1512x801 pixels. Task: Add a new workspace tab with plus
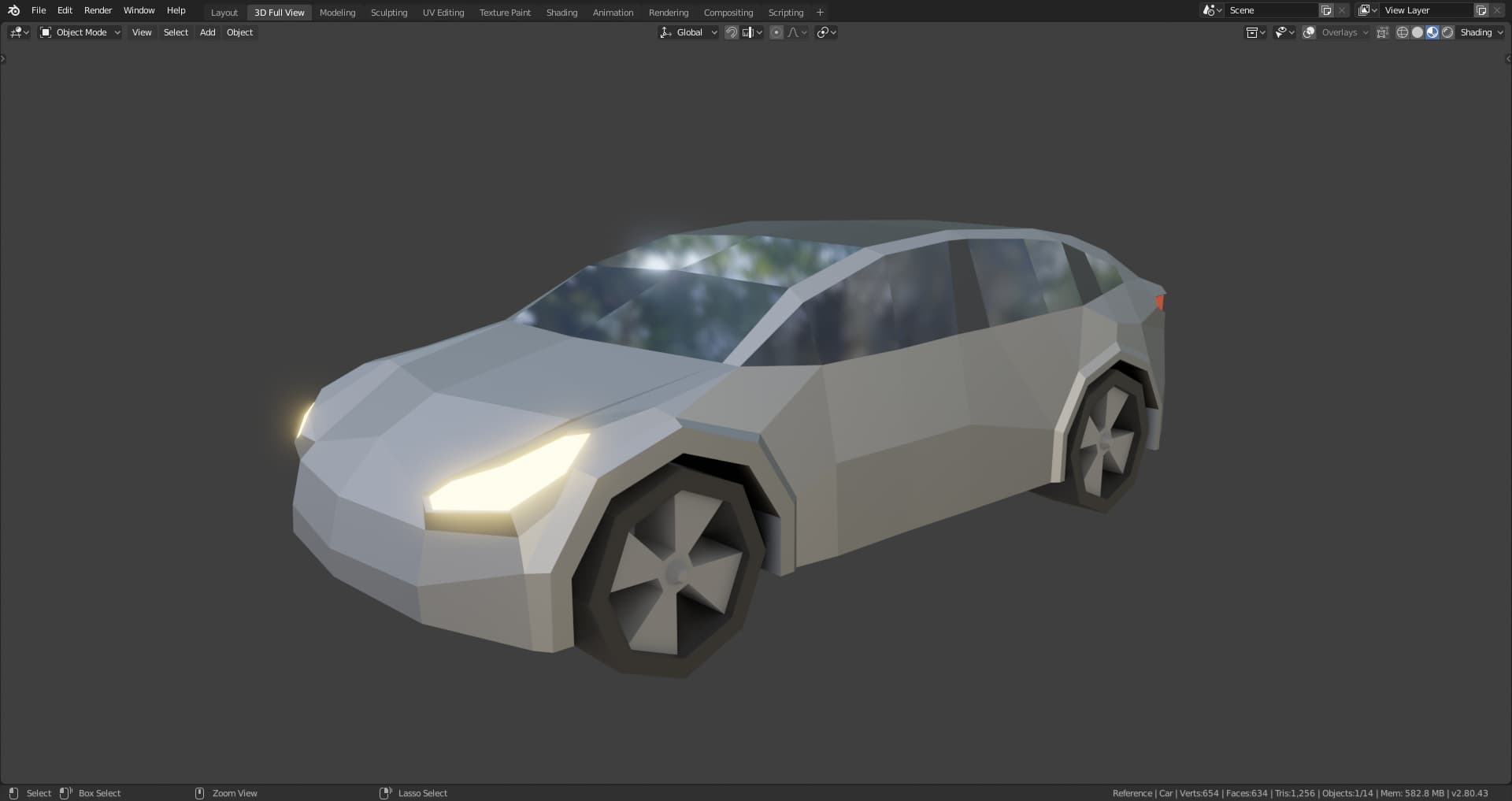[x=820, y=12]
